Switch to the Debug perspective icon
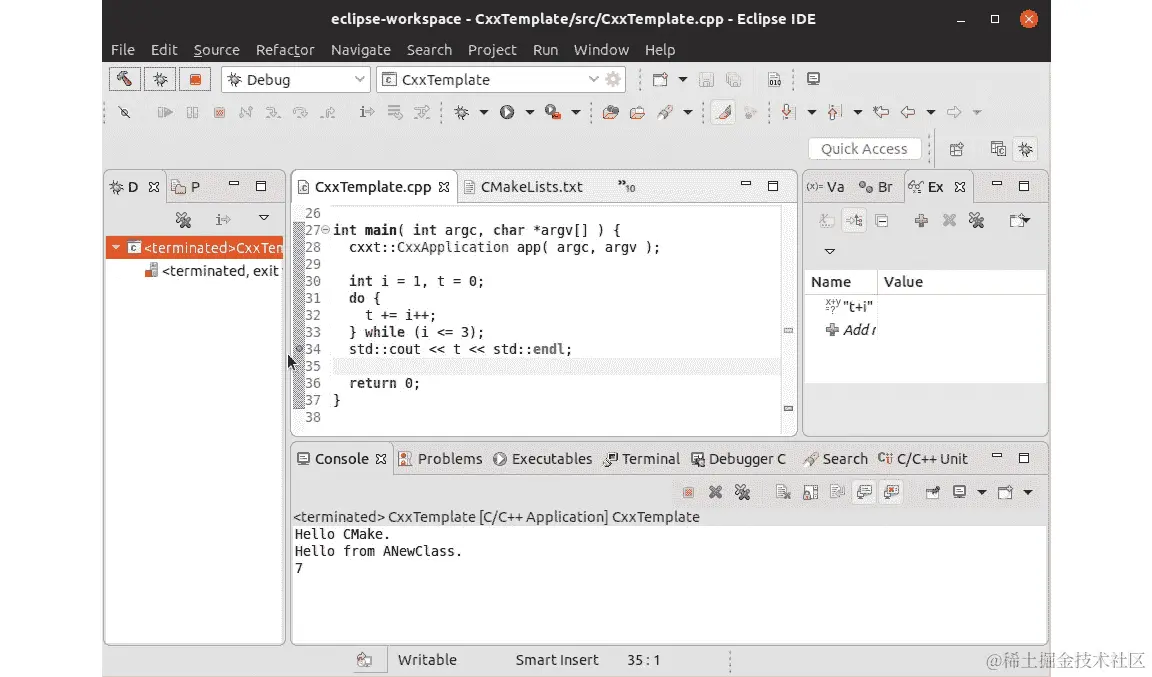The height and width of the screenshot is (677, 1152). coord(1026,149)
